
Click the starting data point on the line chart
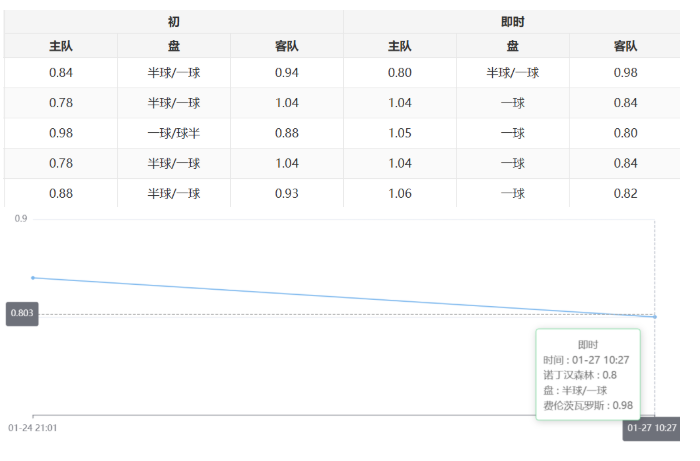pos(33,278)
